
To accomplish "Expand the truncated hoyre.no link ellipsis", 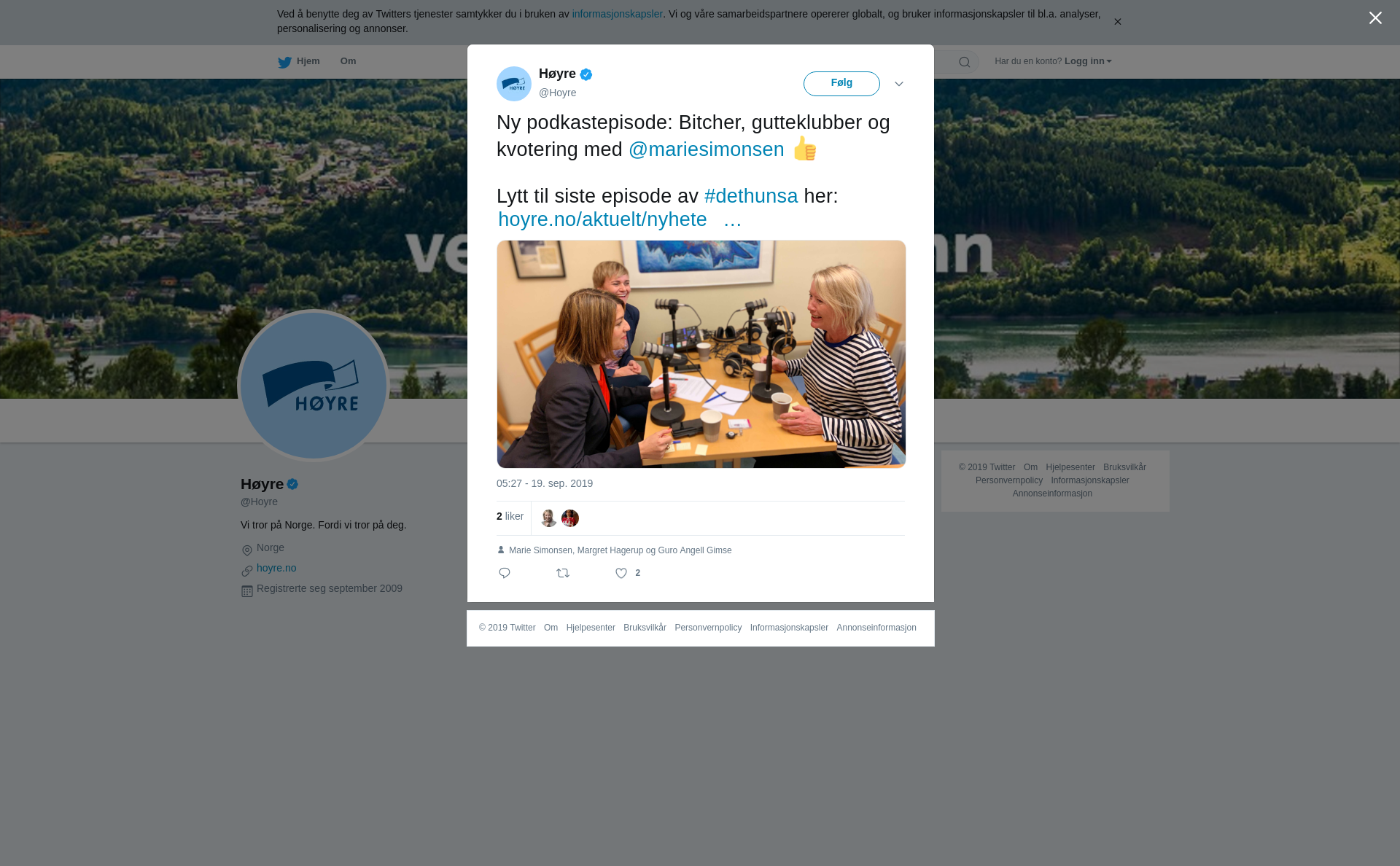I will pos(732,219).
